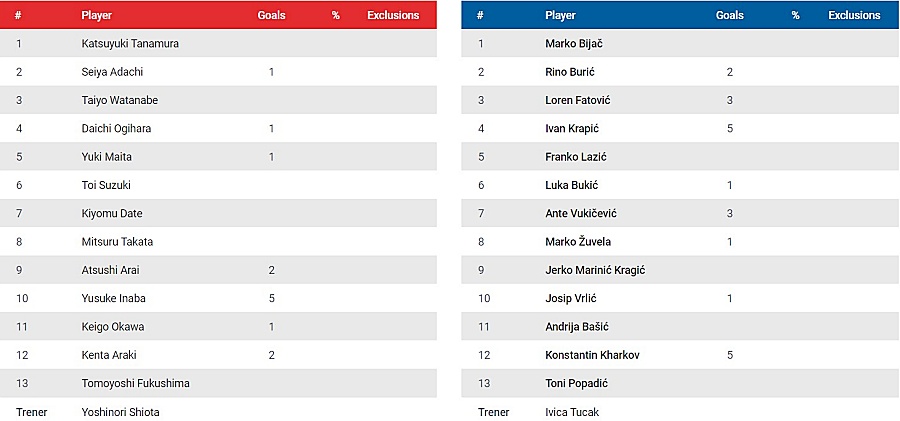The image size is (900, 421).
Task: Click the Exclusions header in red table
Action: pyautogui.click(x=393, y=16)
